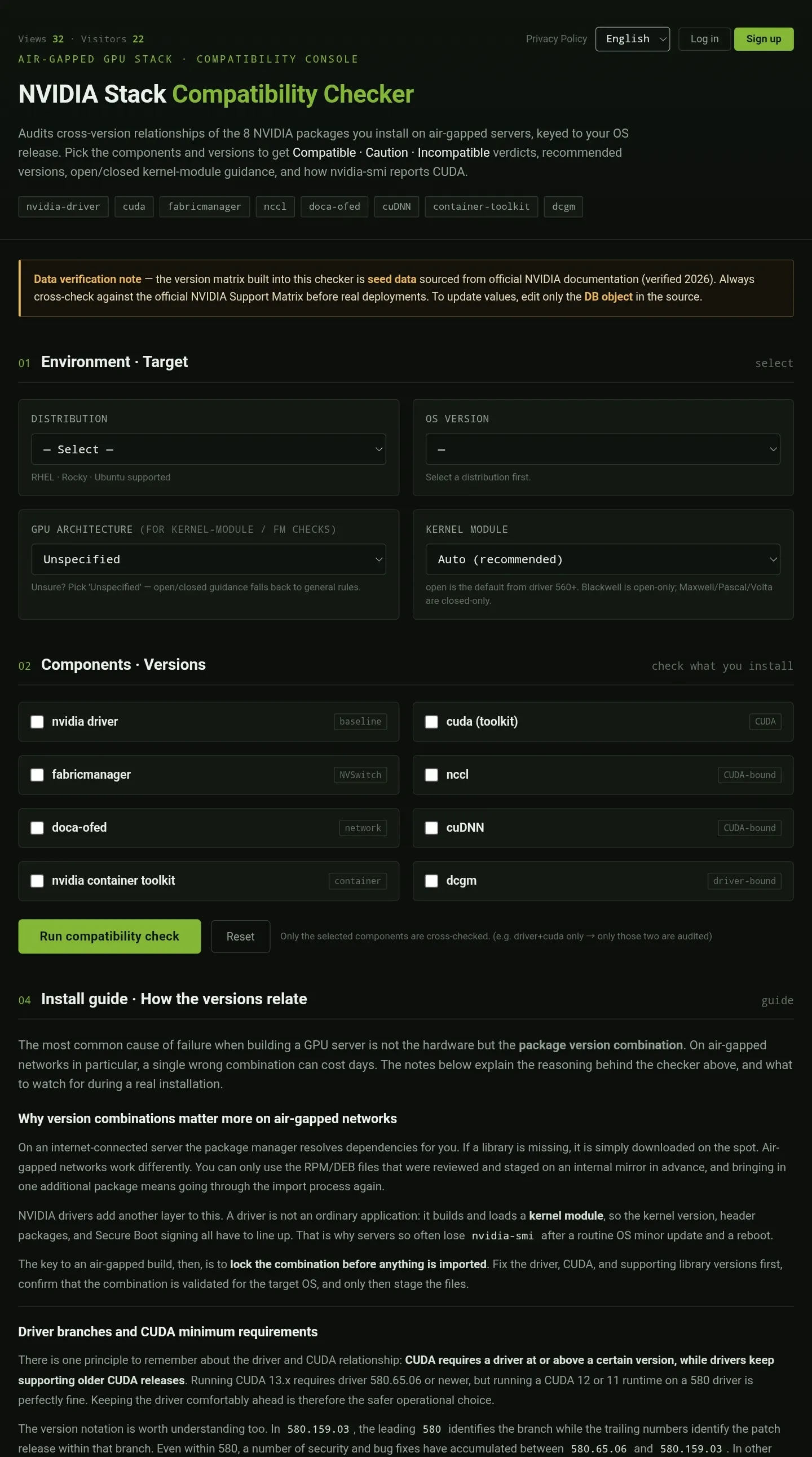Enable the fabricmanager checkbox
Viewport: 812px width, 1457px height.
(37, 775)
